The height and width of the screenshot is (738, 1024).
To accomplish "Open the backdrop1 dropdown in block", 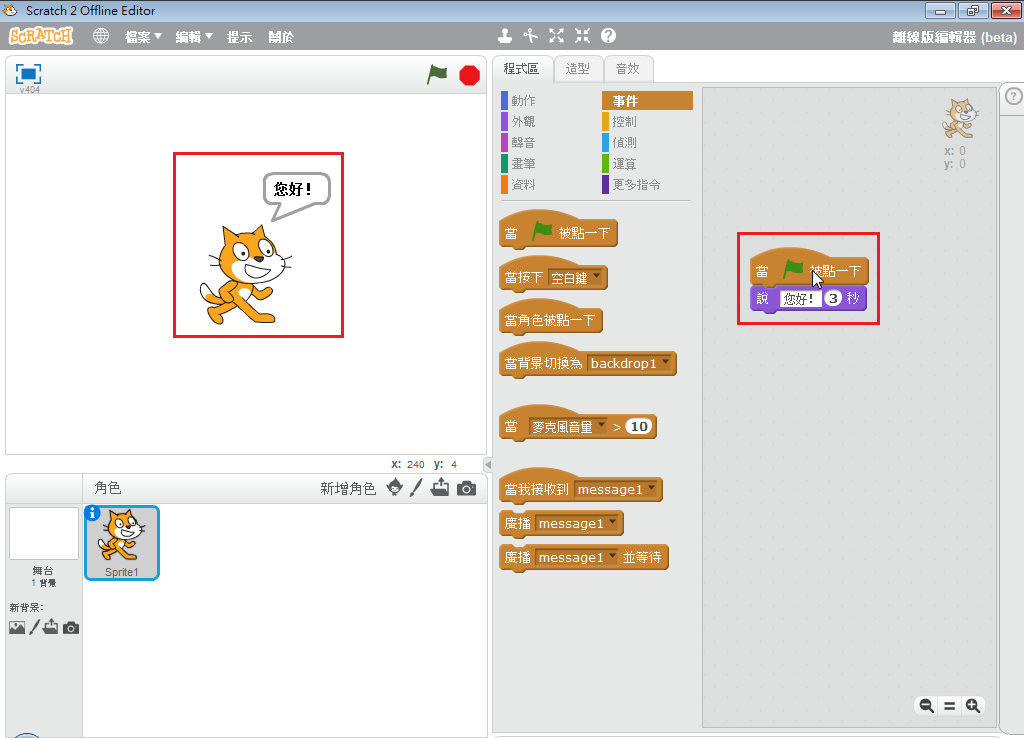I will click(666, 363).
